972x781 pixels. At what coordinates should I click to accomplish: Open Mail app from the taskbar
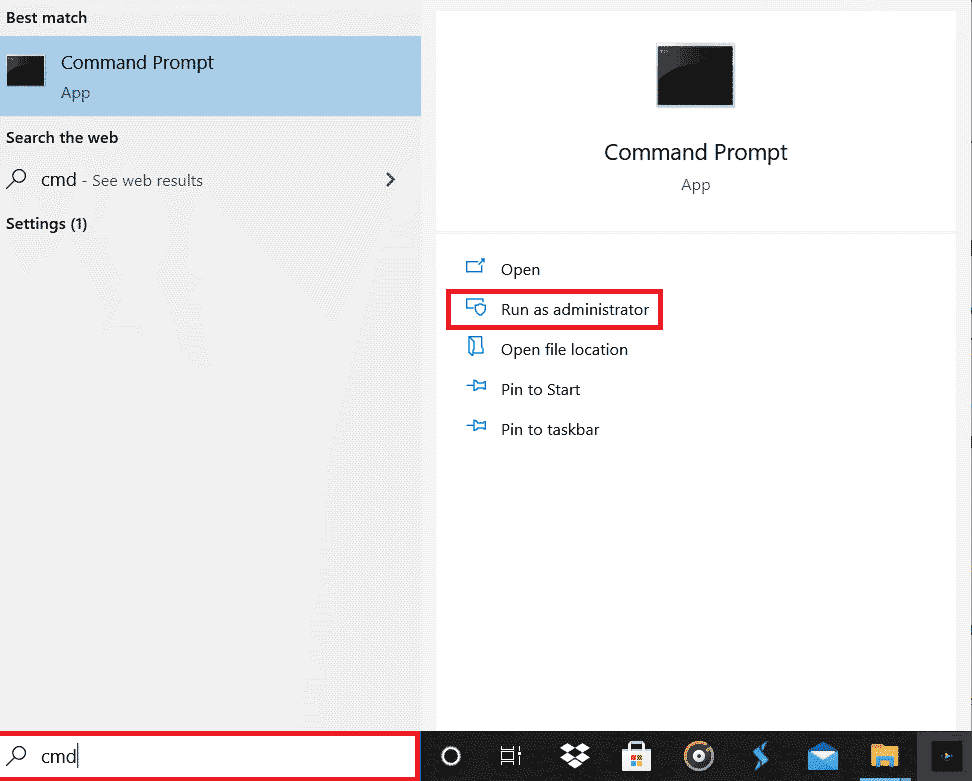coord(823,756)
